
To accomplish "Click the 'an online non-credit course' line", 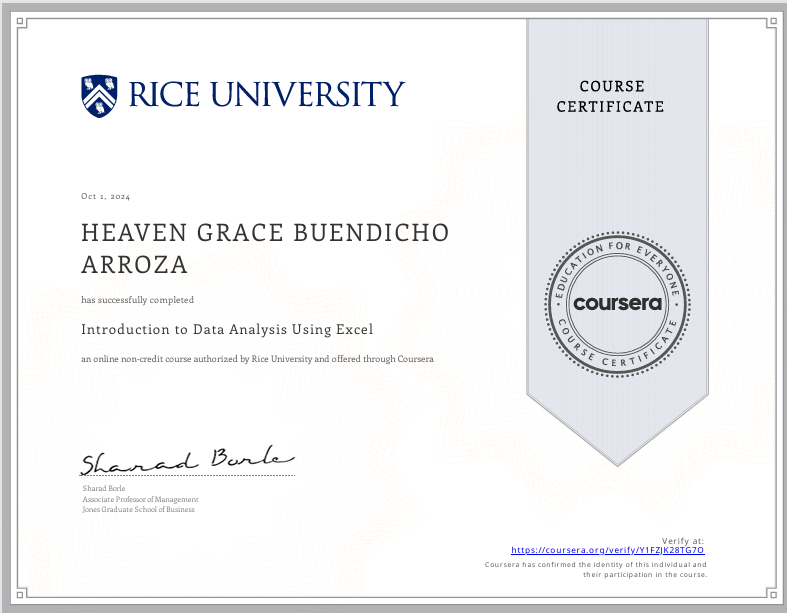I will click(x=257, y=359).
